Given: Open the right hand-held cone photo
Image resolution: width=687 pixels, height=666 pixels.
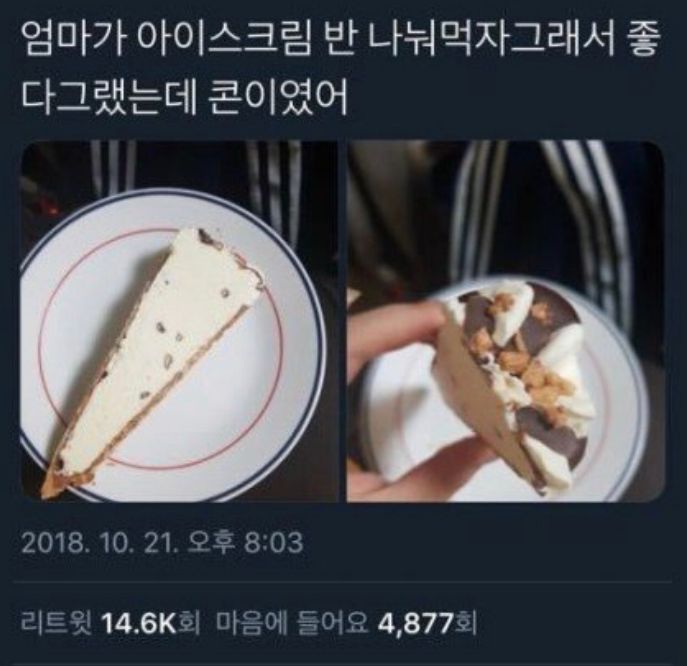Looking at the screenshot, I should pyautogui.click(x=506, y=321).
